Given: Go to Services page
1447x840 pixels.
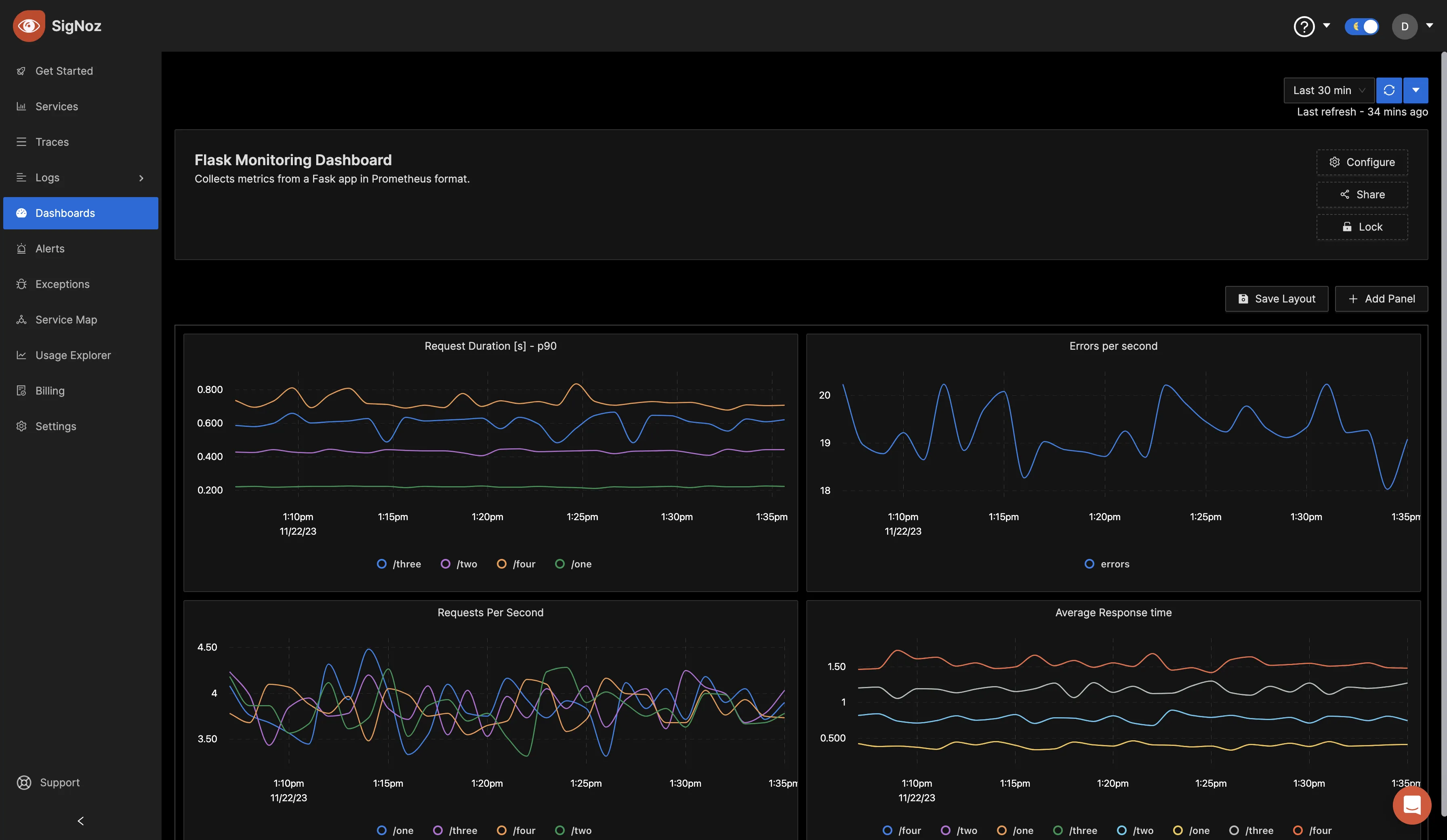Looking at the screenshot, I should 80,106.
